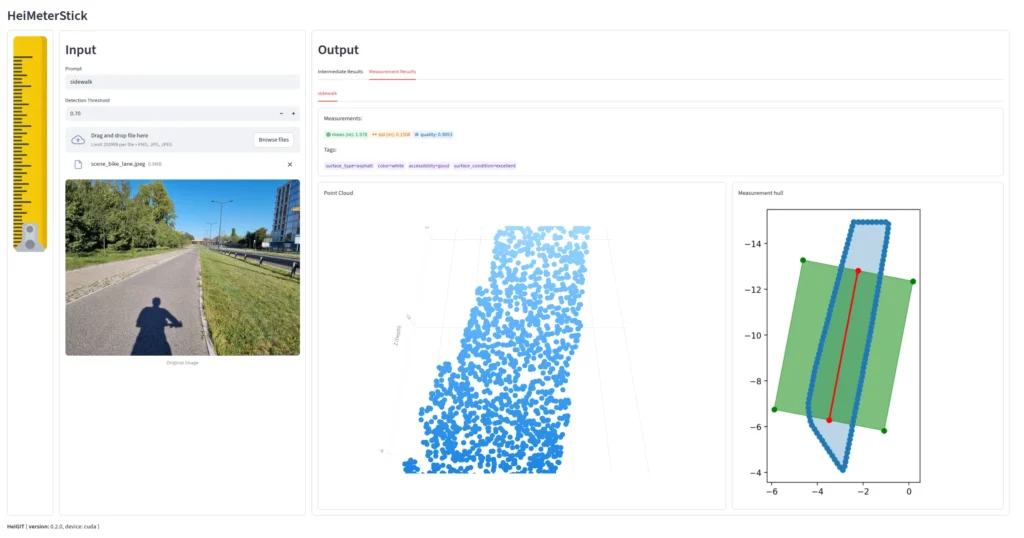
Task: Click the Point Cloud label
Action: coord(338,193)
